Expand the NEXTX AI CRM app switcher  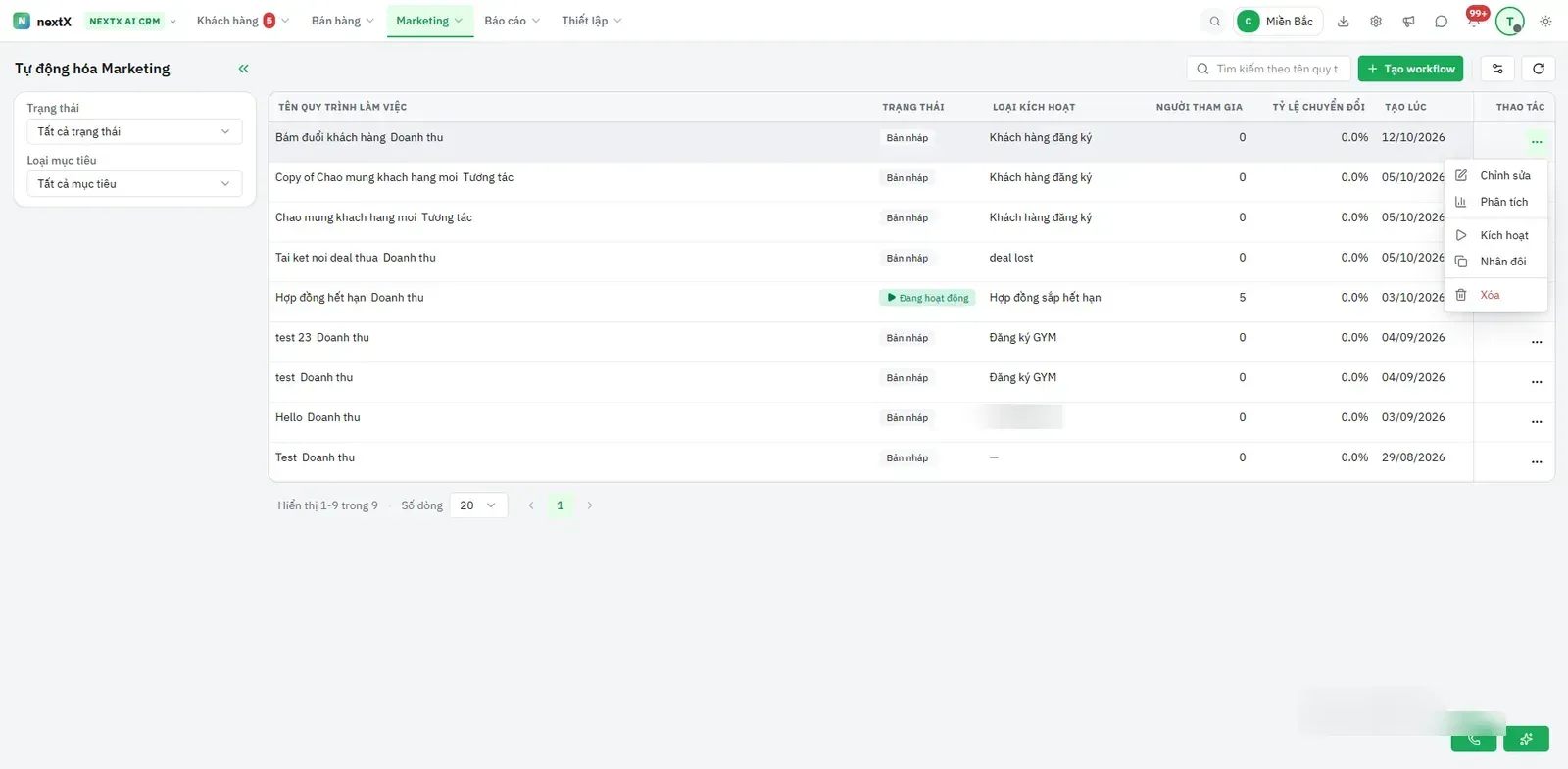pyautogui.click(x=132, y=21)
